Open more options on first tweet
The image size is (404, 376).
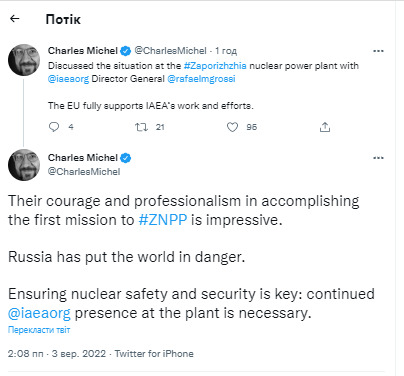point(378,51)
